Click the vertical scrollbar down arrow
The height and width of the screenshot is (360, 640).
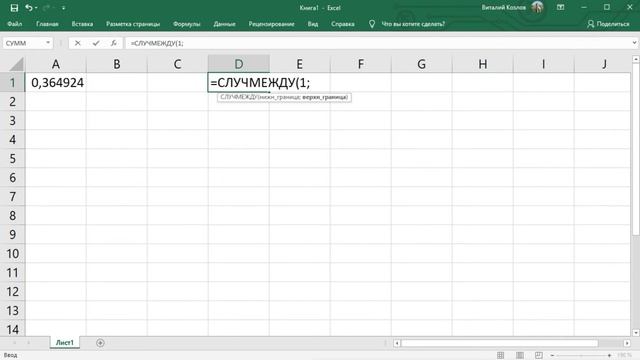(x=636, y=333)
